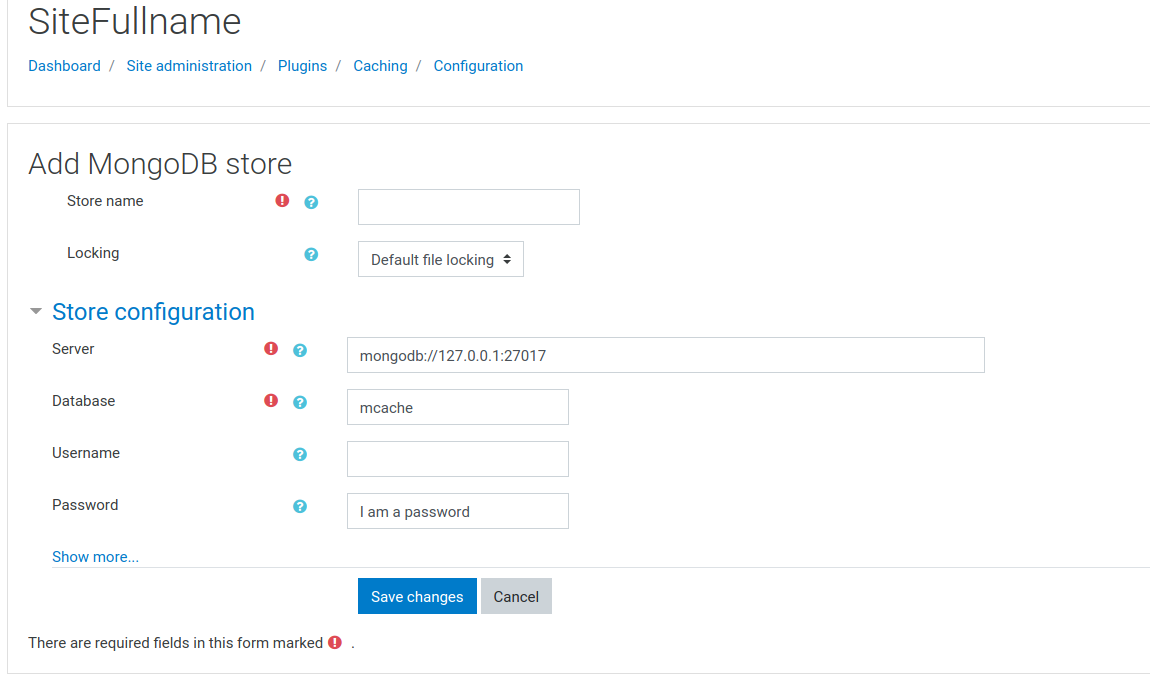Viewport: 1150px width, 678px height.
Task: Open Caching breadcrumb link
Action: click(x=380, y=66)
